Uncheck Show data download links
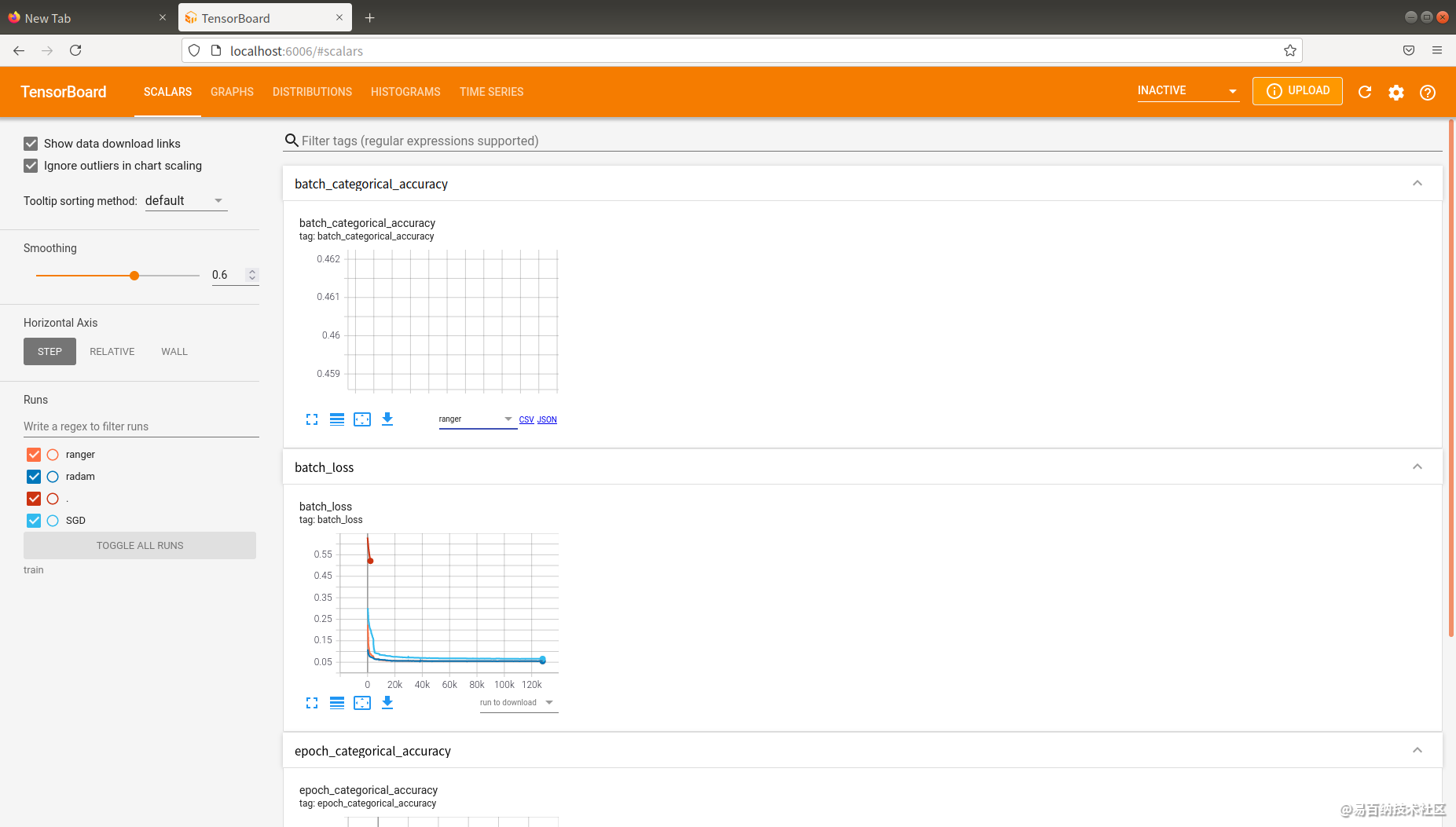1456x827 pixels. [31, 144]
